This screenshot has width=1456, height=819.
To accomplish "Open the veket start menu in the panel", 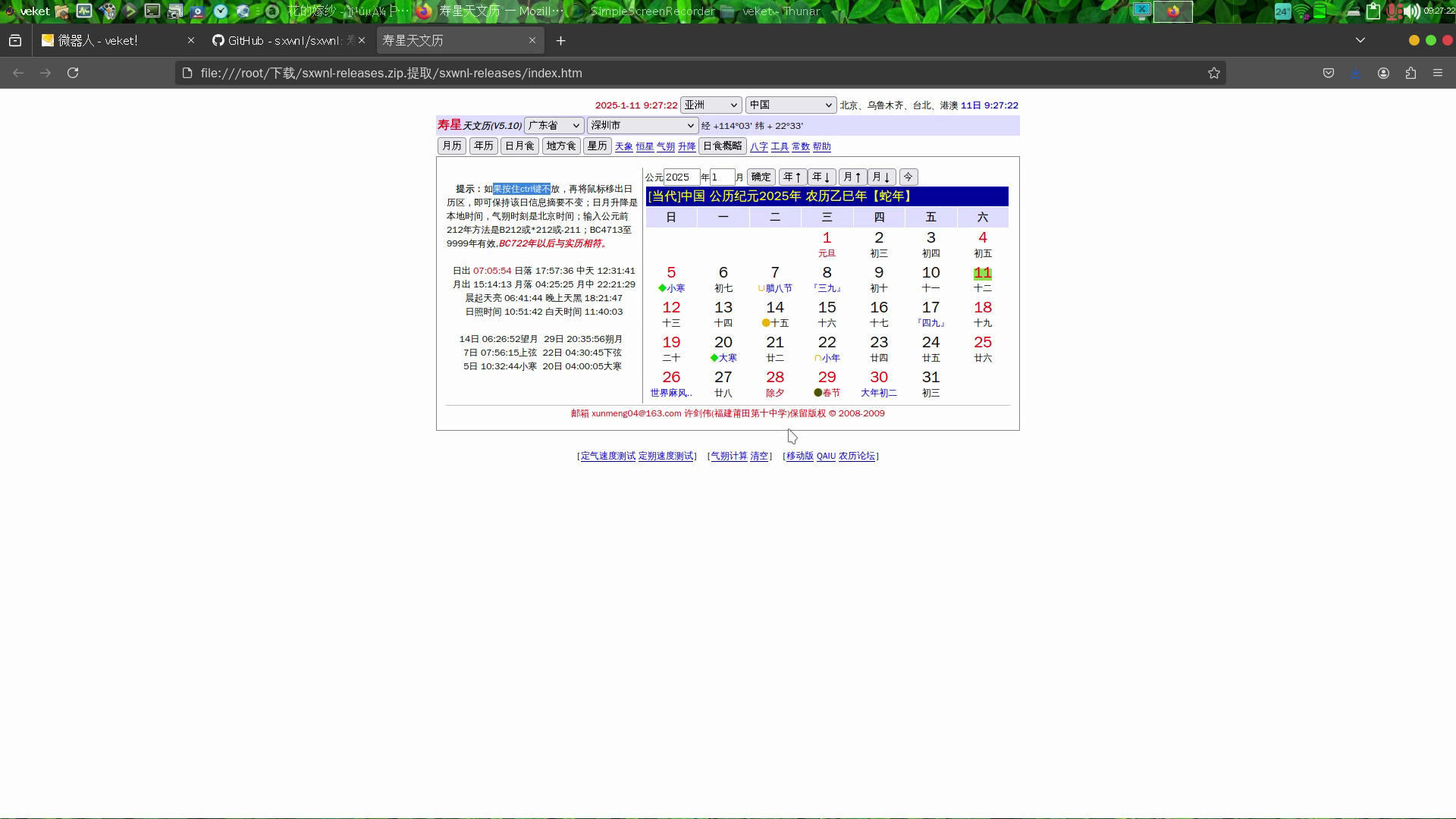I will pos(27,11).
